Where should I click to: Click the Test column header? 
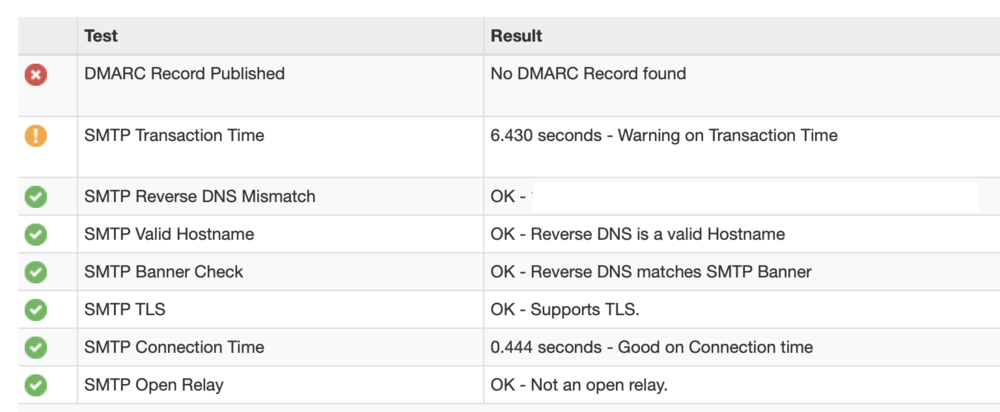pos(101,36)
